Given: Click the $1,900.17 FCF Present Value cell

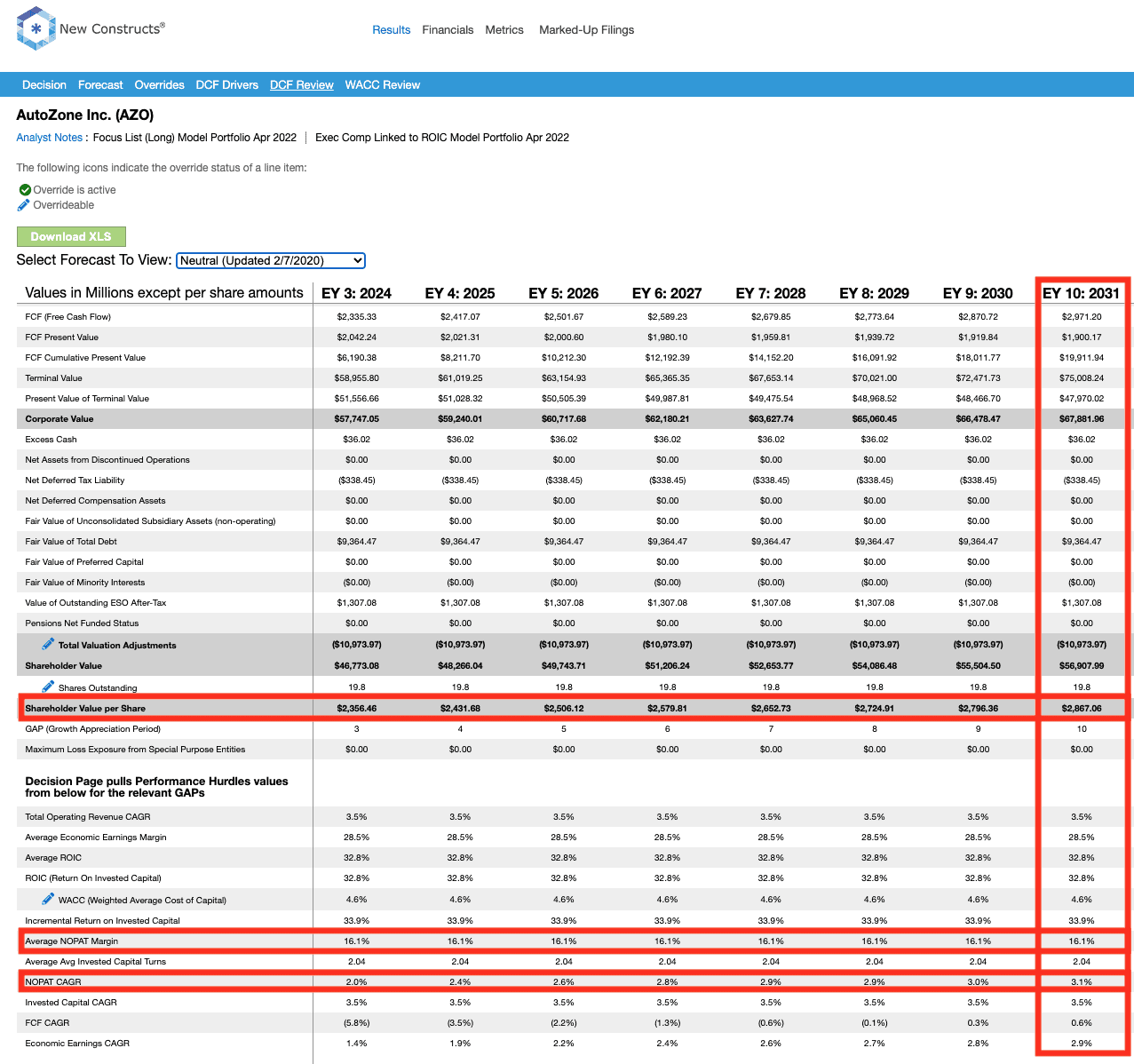Looking at the screenshot, I should [1082, 337].
